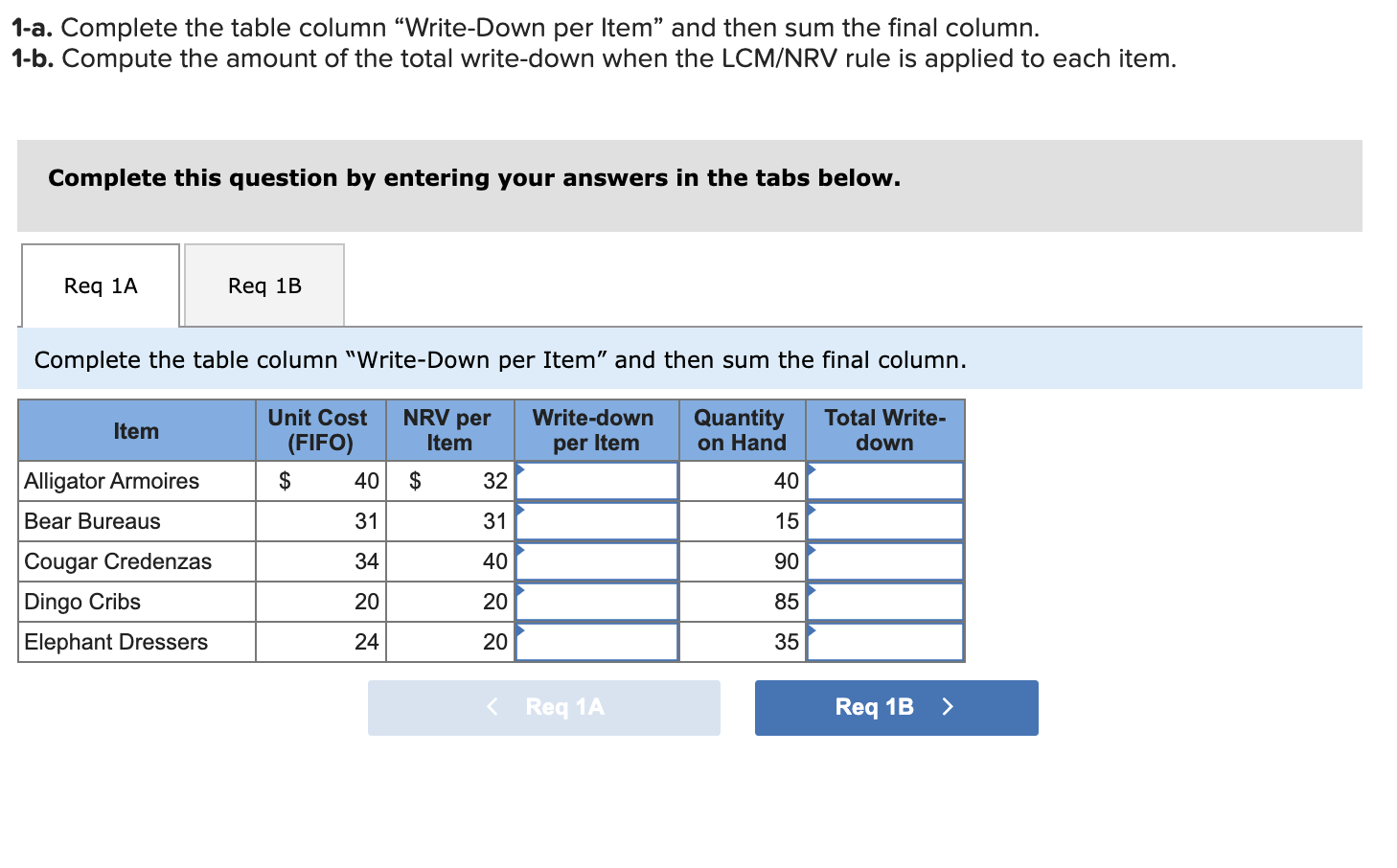Select the write-down input for Cougar Credenzas
The width and height of the screenshot is (1397, 868).
coord(596,561)
